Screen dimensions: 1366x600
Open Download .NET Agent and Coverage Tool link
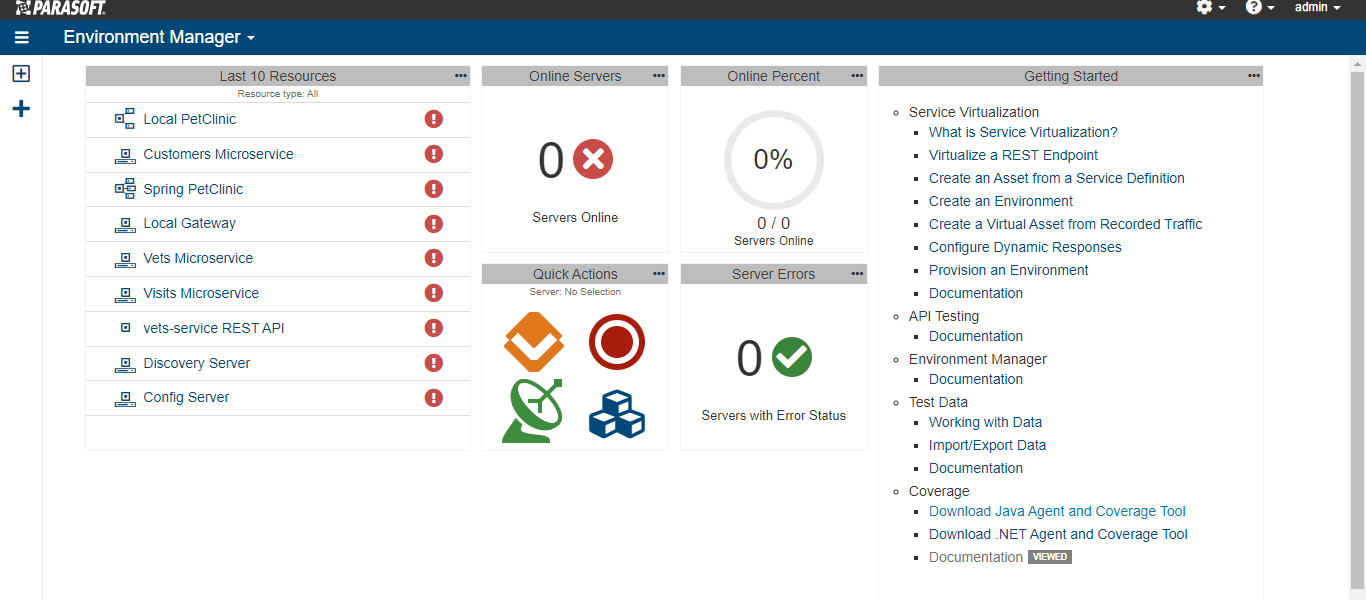(1058, 534)
